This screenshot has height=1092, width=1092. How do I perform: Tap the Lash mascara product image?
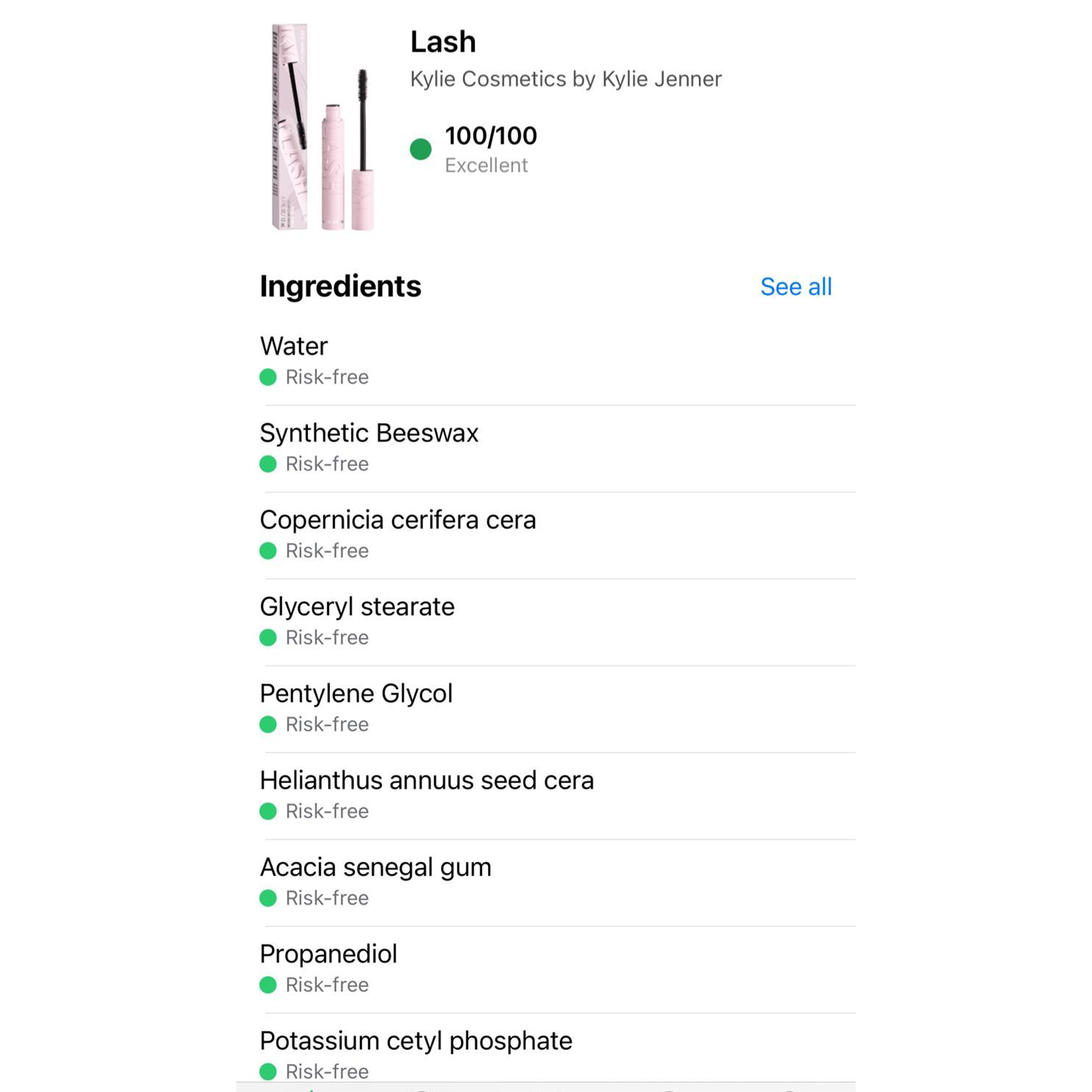(322, 127)
